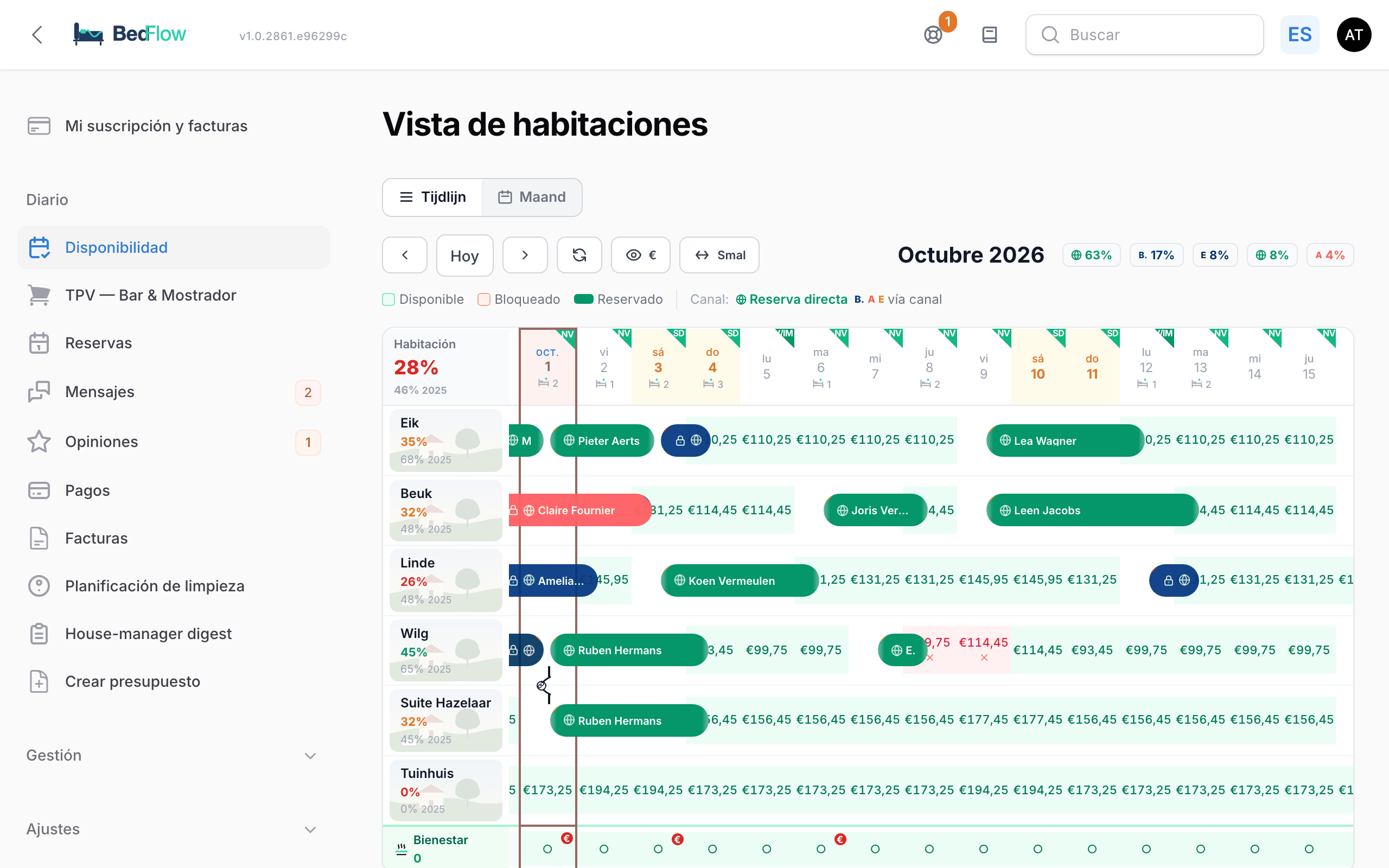Viewport: 1389px width, 868px height.
Task: Open the Koen Vermeulen reservation
Action: tap(740, 580)
